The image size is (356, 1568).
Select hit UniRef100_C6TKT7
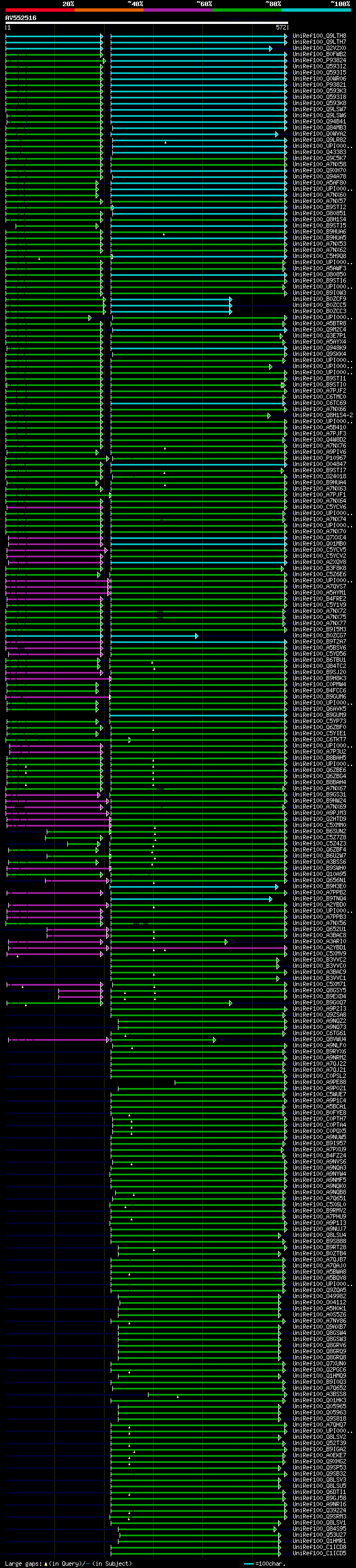[x=319, y=740]
